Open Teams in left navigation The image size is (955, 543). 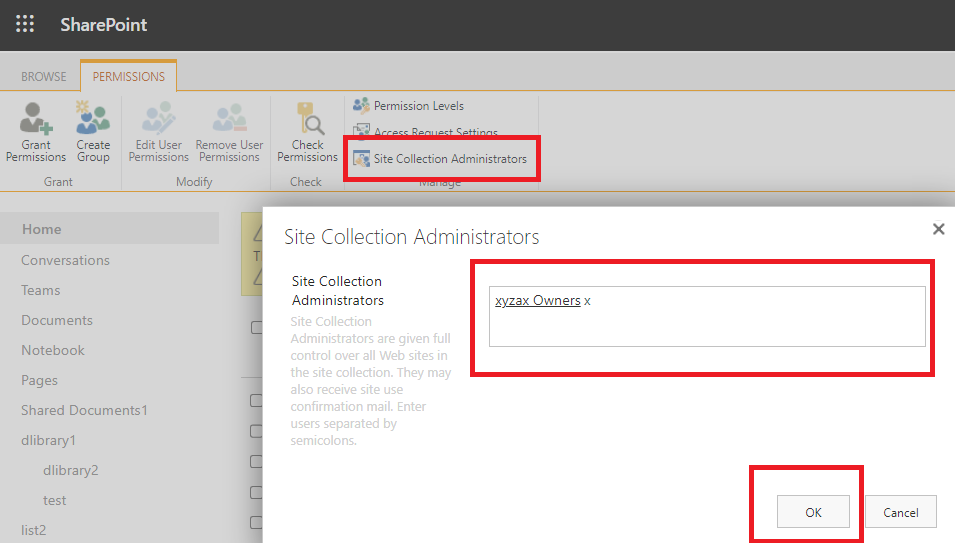(41, 290)
